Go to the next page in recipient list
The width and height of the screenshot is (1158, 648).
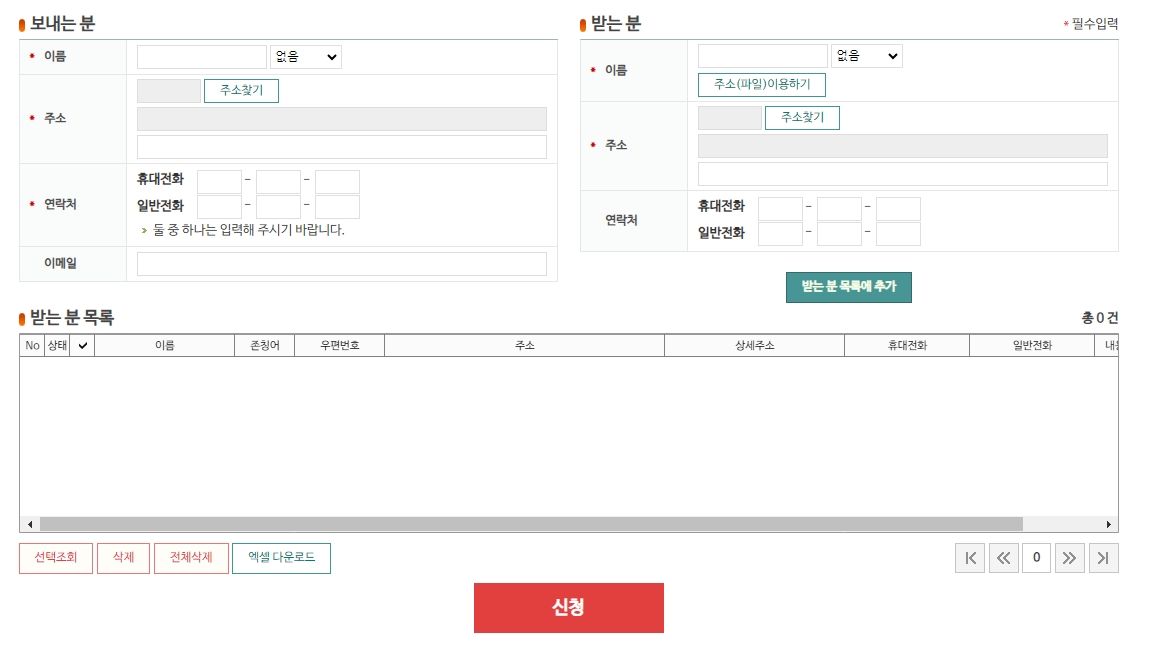tap(1070, 558)
